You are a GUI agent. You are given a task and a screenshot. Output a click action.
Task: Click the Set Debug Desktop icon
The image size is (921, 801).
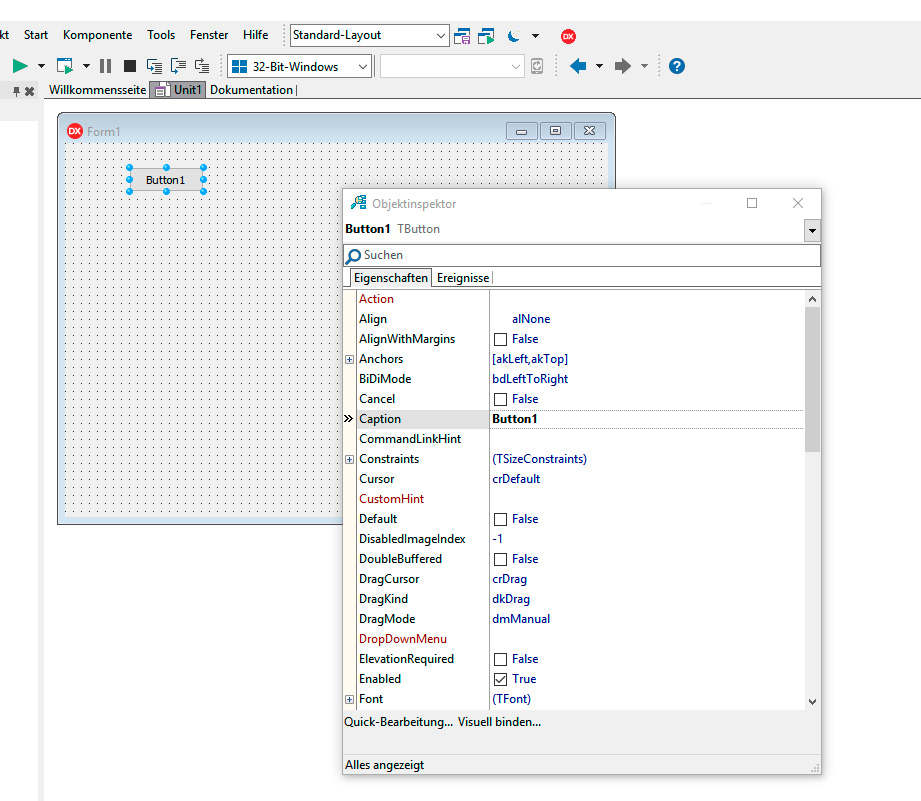(x=486, y=36)
